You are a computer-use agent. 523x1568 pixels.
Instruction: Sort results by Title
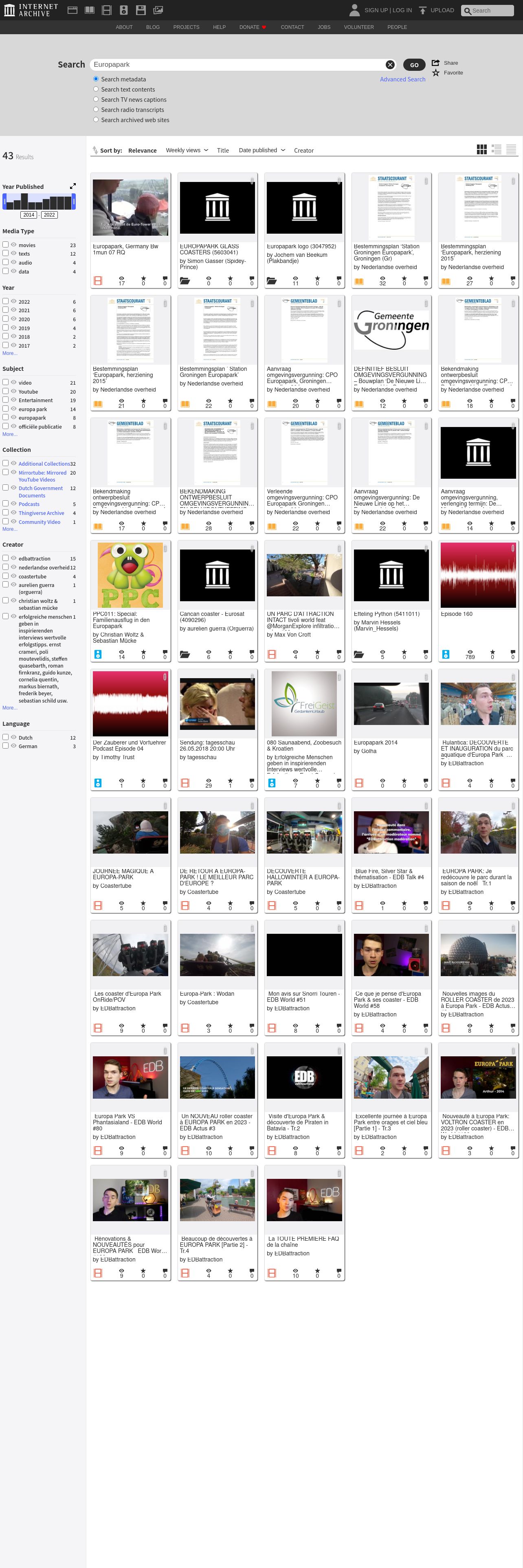coord(223,150)
